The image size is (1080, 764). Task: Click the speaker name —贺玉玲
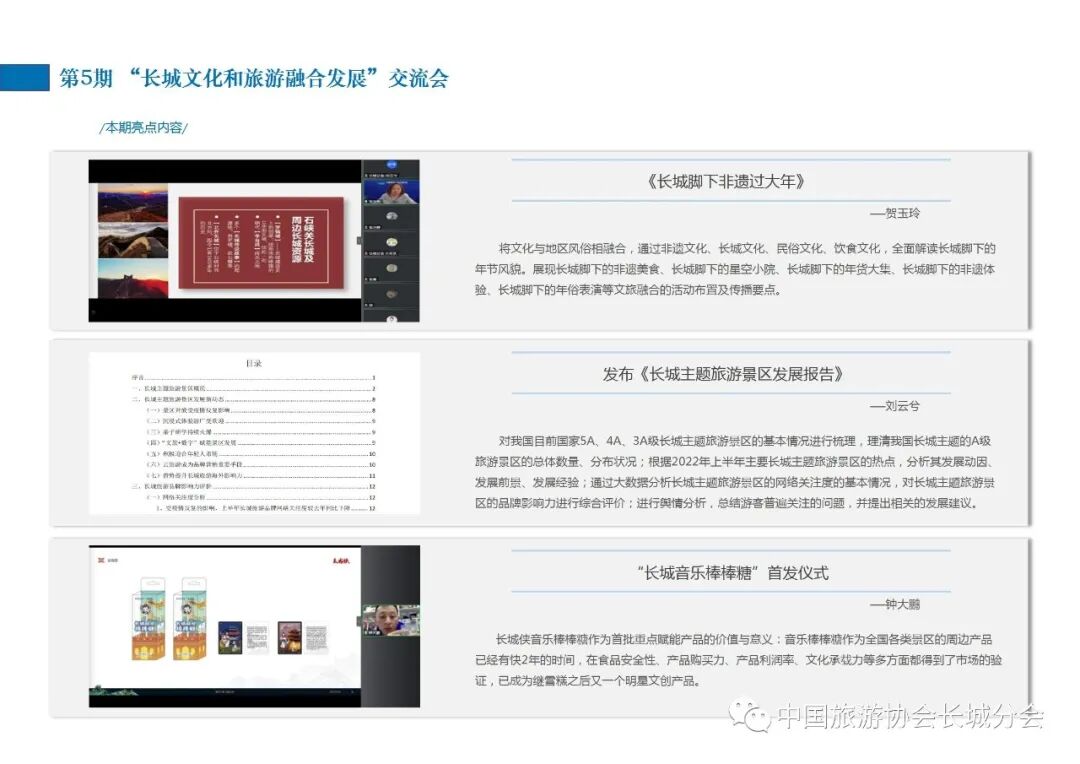[x=894, y=214]
